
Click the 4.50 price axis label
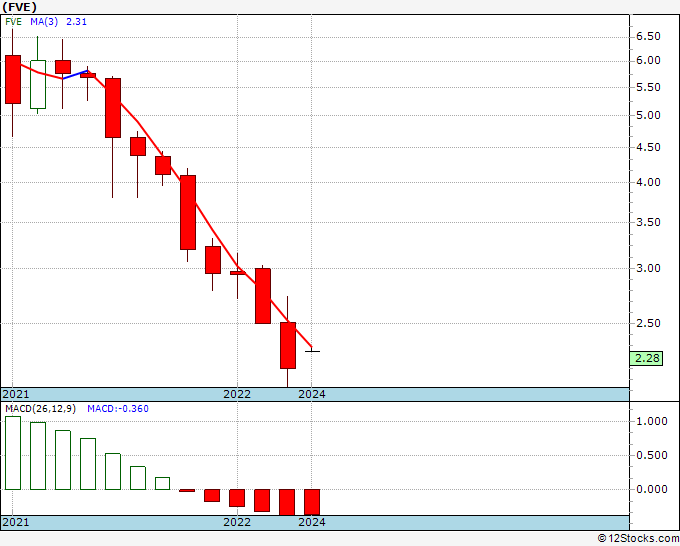[x=648, y=147]
